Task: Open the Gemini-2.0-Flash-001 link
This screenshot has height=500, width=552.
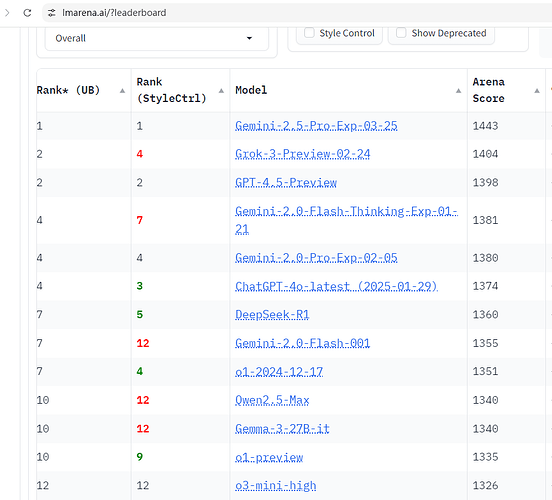Action: 302,343
